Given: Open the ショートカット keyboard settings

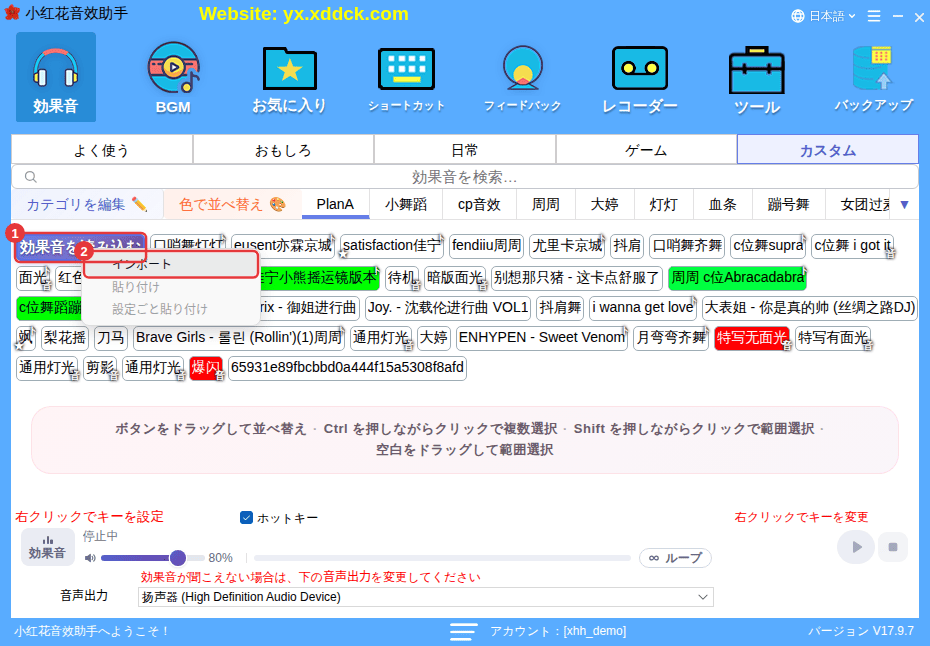Looking at the screenshot, I should [x=406, y=79].
